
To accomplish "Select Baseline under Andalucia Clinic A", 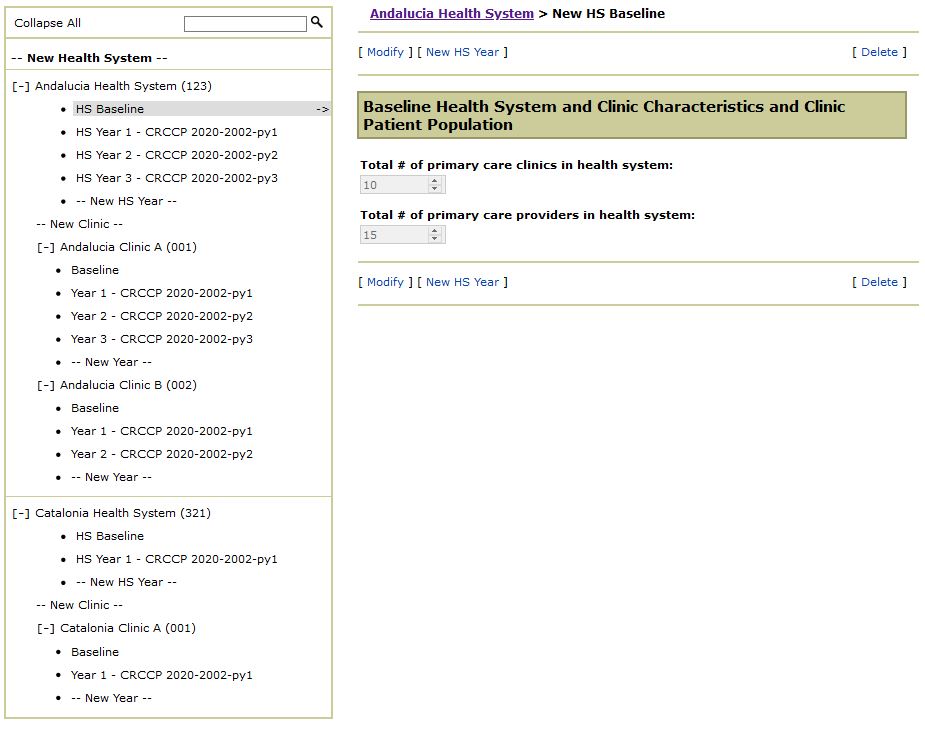I will click(x=95, y=270).
